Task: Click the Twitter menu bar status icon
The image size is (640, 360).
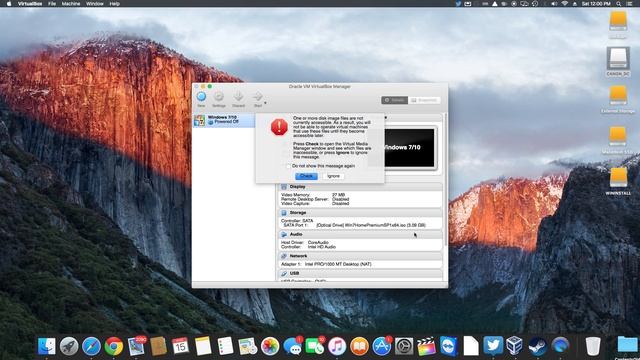Action: [x=458, y=4]
